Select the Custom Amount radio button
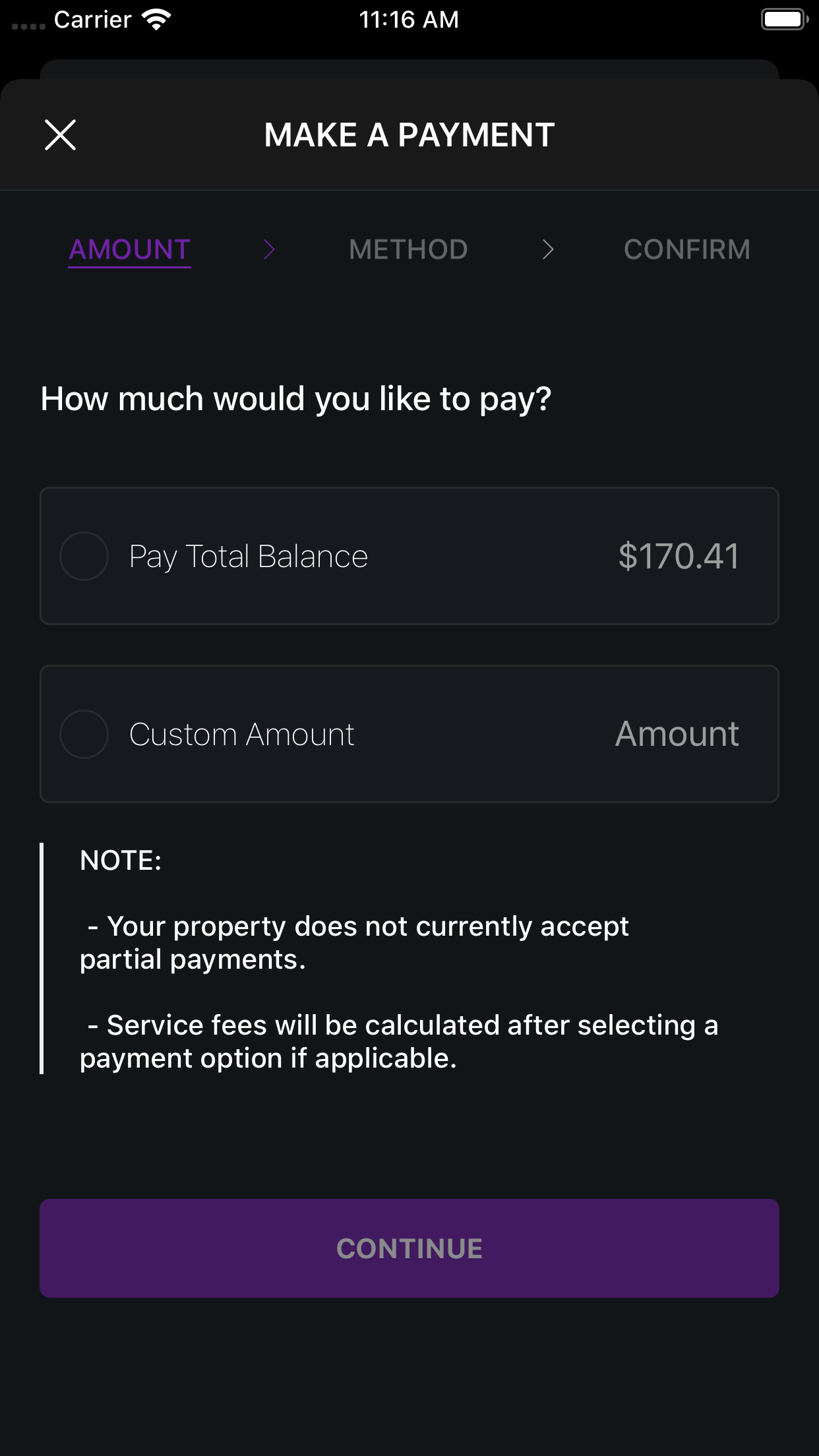 (84, 734)
